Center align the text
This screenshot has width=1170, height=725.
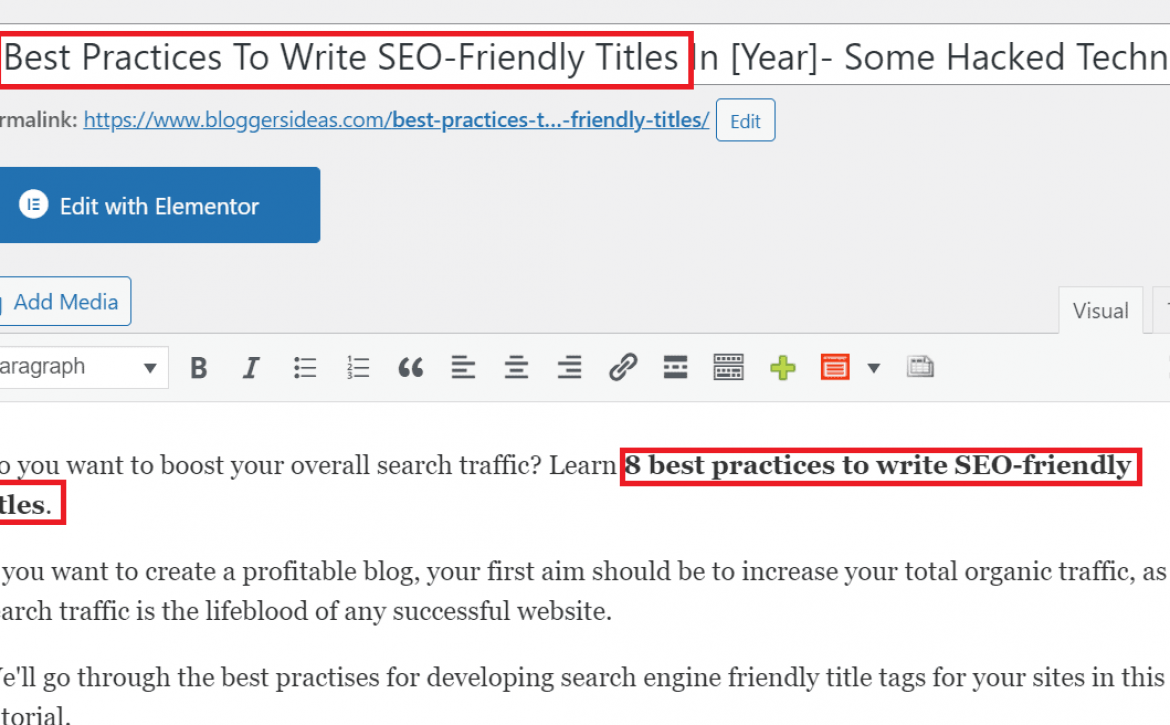[516, 368]
